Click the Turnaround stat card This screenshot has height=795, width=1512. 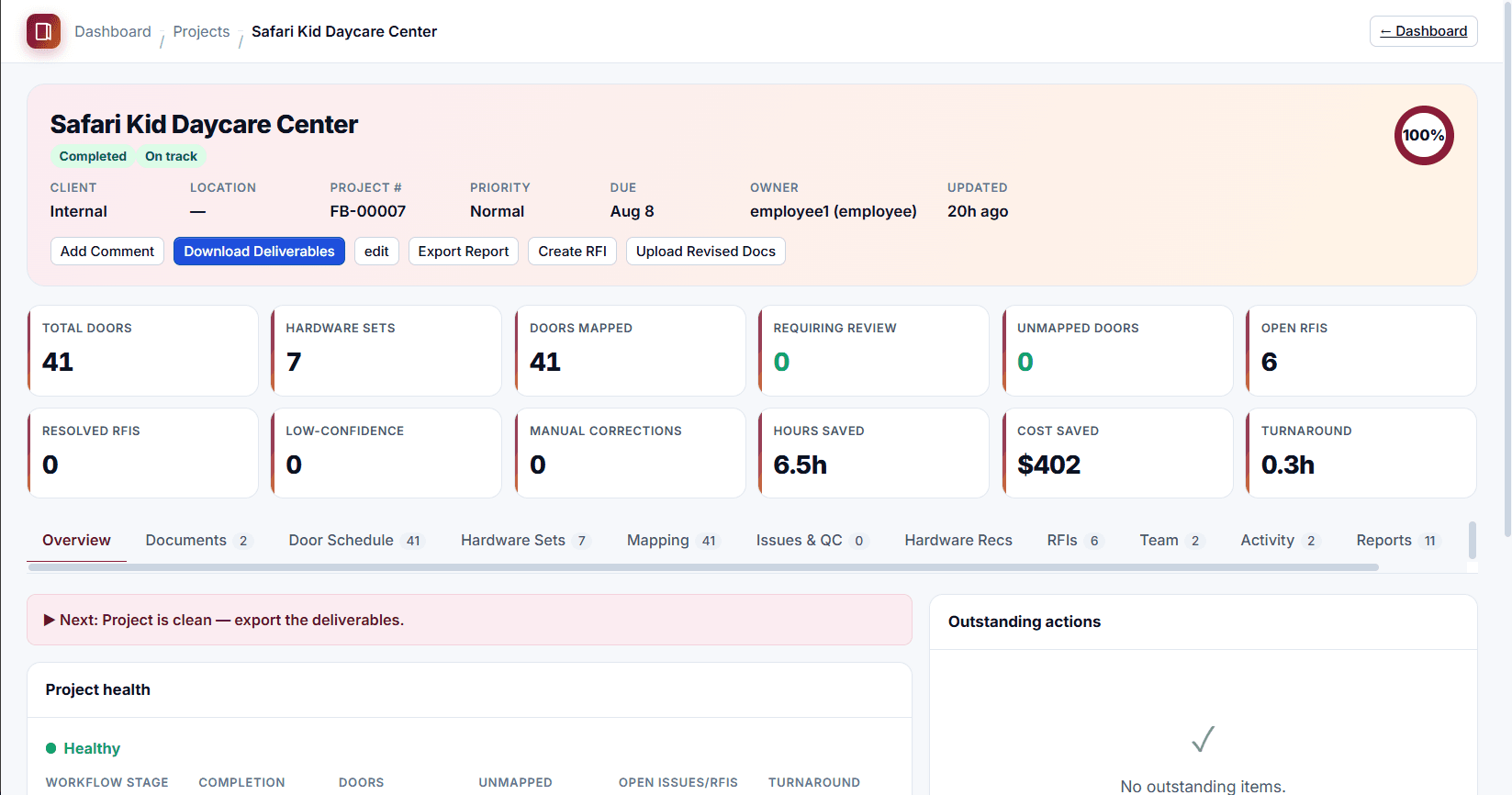pyautogui.click(x=1361, y=453)
